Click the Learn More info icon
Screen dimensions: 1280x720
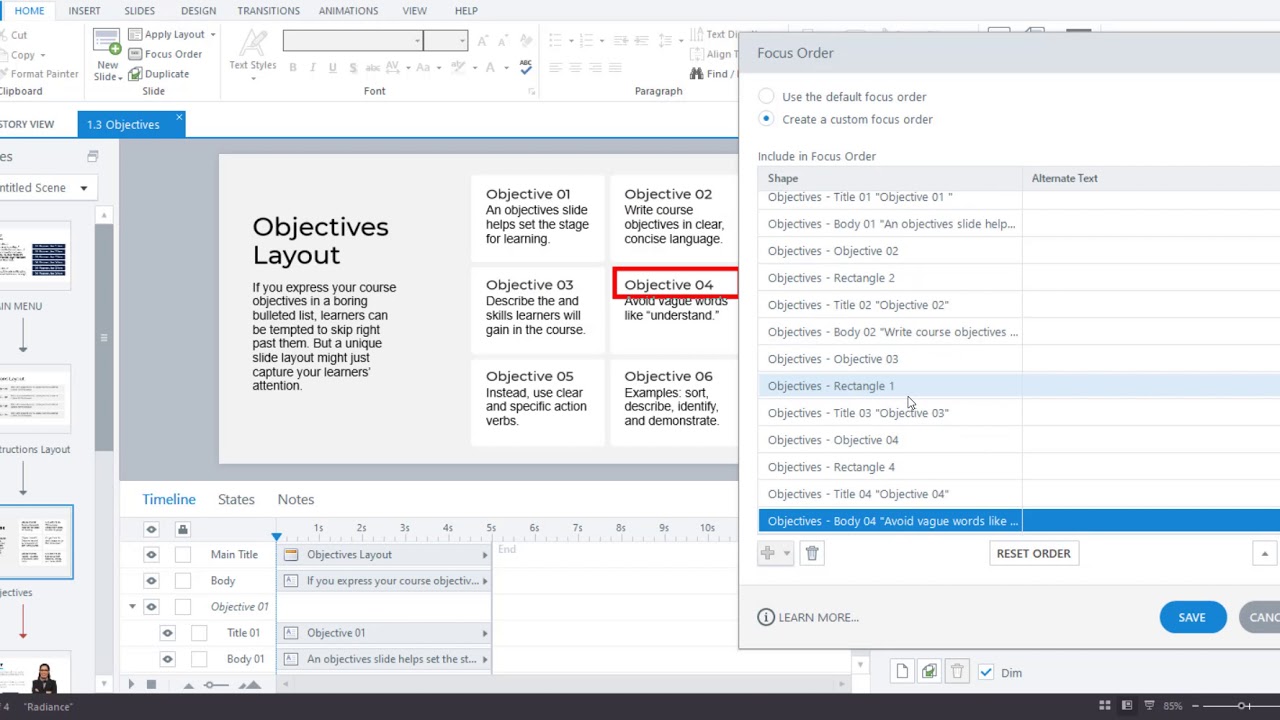(x=766, y=617)
